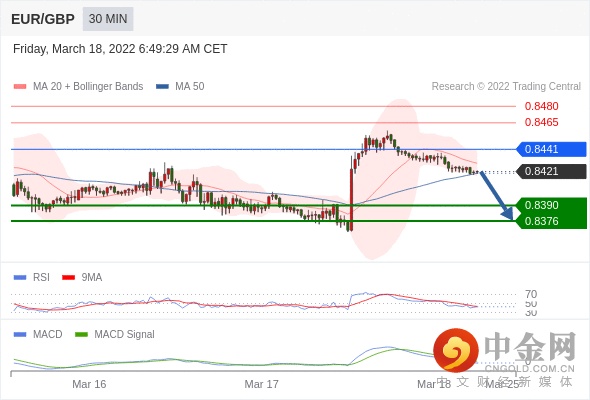This screenshot has height=400, width=590.
Task: Click the blue MACD legend marker
Action: tap(20, 335)
